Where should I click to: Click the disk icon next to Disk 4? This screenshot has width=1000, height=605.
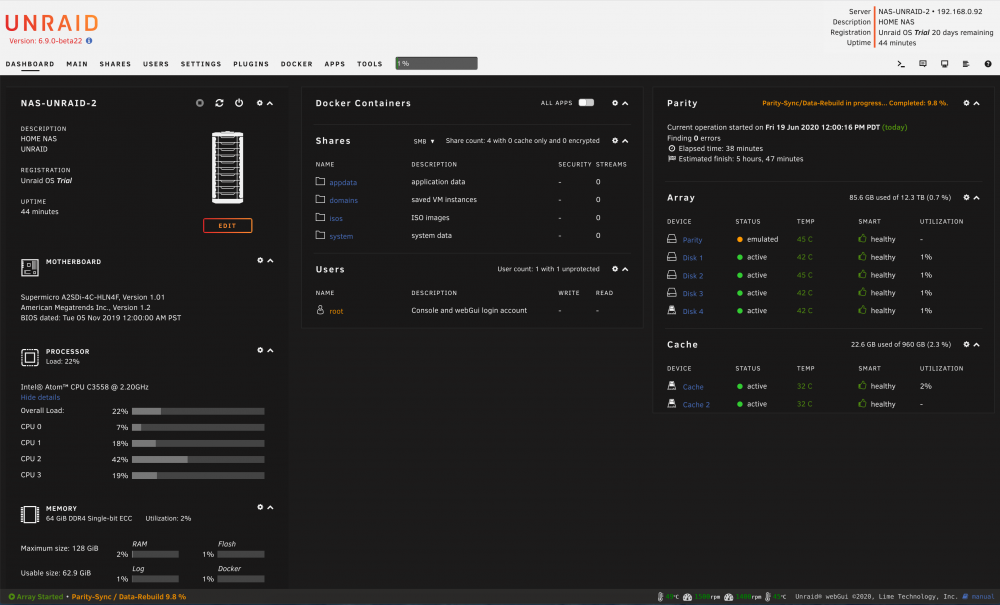(672, 310)
